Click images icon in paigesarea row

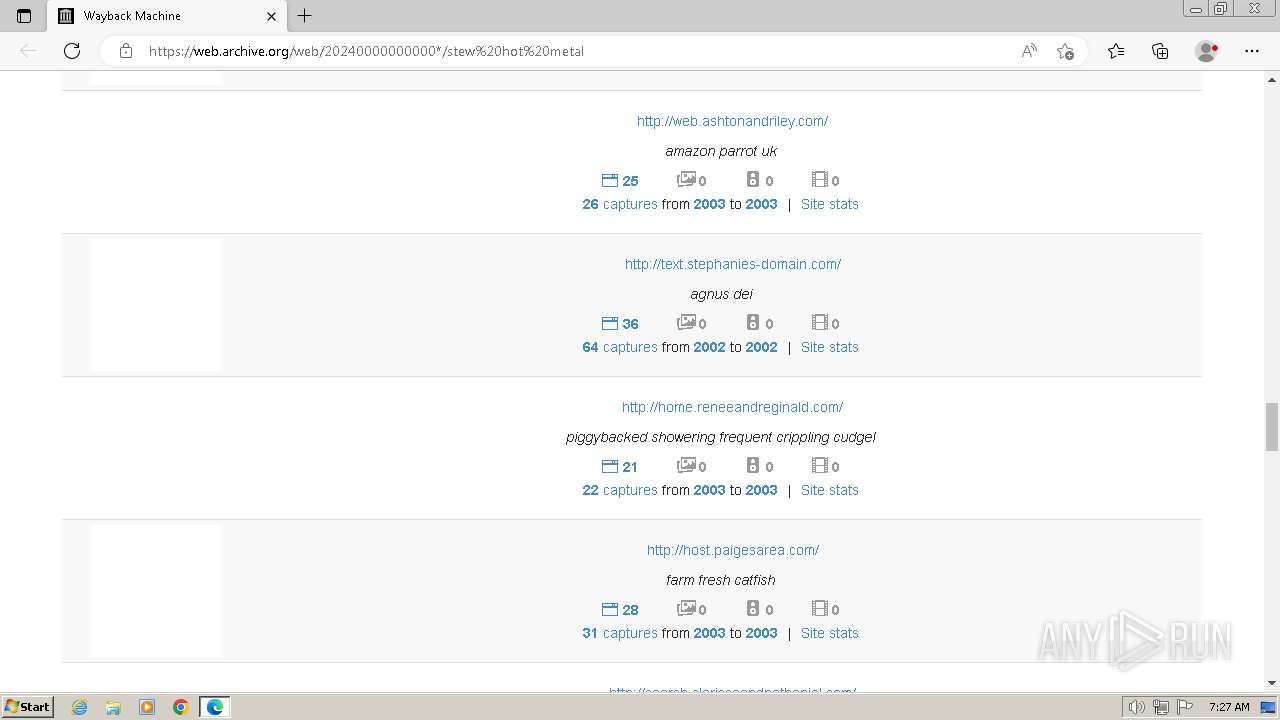click(686, 608)
